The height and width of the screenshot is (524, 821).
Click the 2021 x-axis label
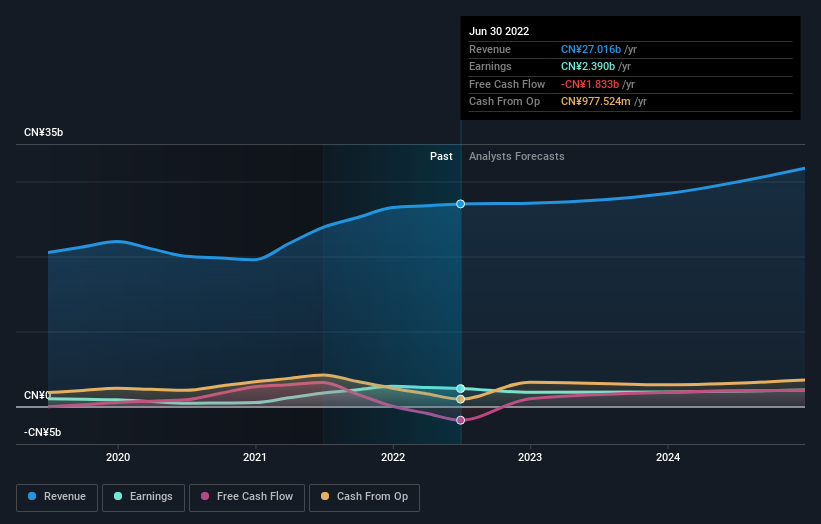pyautogui.click(x=255, y=457)
